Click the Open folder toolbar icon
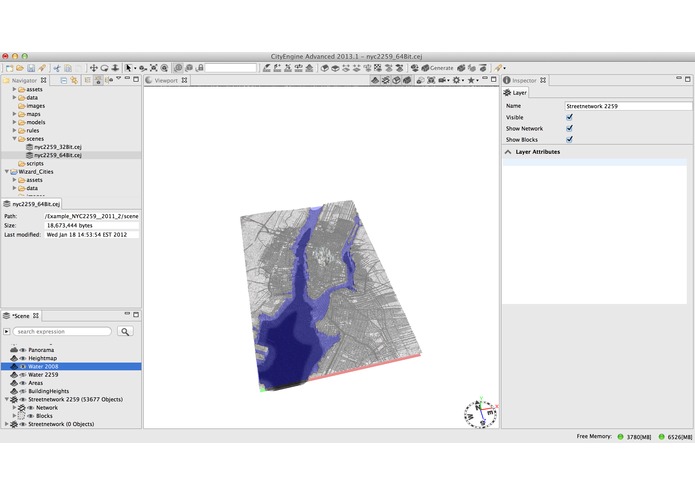The width and height of the screenshot is (695, 494). click(x=20, y=68)
